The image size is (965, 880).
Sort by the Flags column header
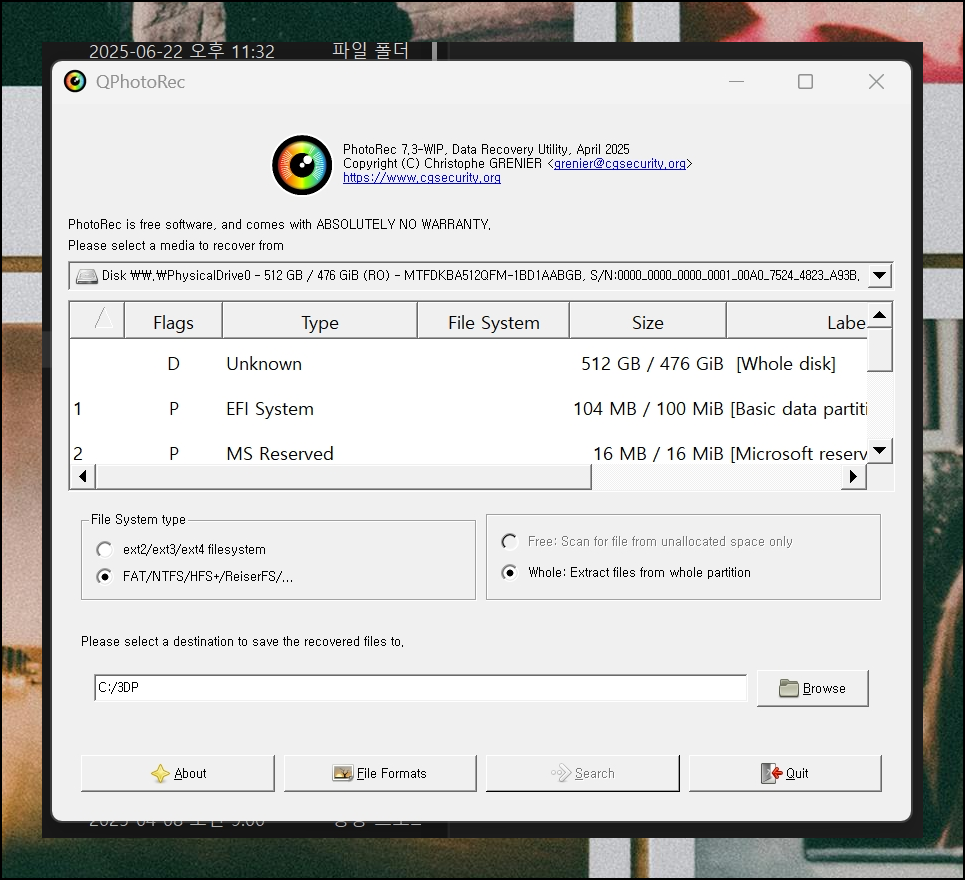173,321
